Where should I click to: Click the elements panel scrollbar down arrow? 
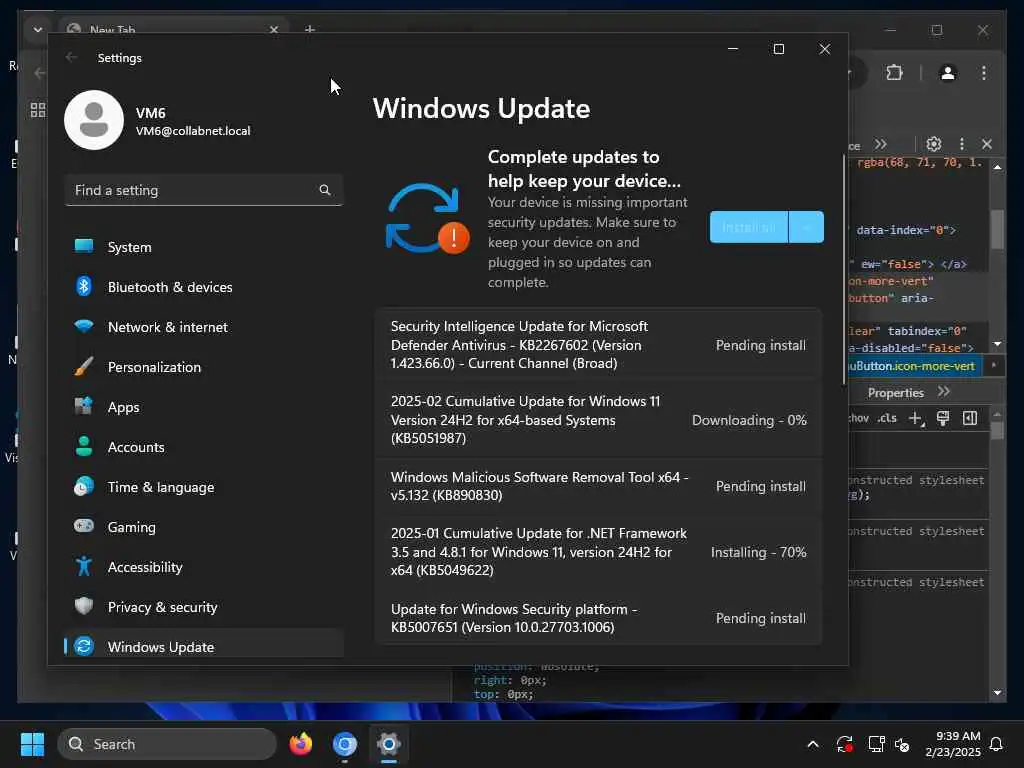click(x=997, y=344)
